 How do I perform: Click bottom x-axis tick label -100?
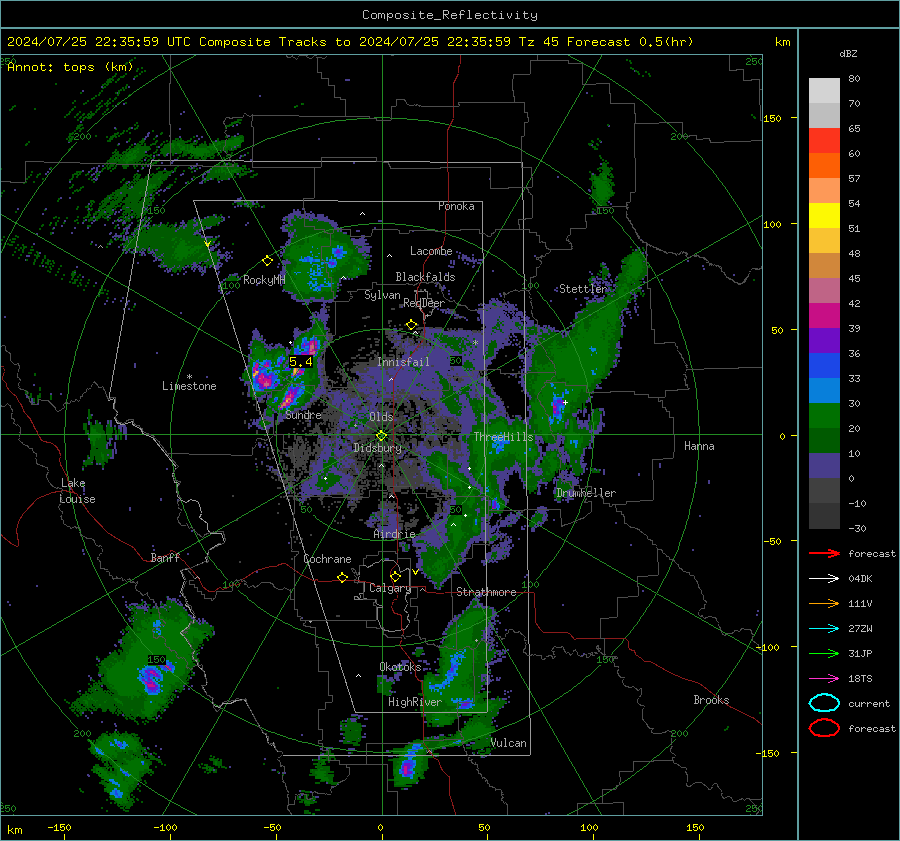(165, 828)
